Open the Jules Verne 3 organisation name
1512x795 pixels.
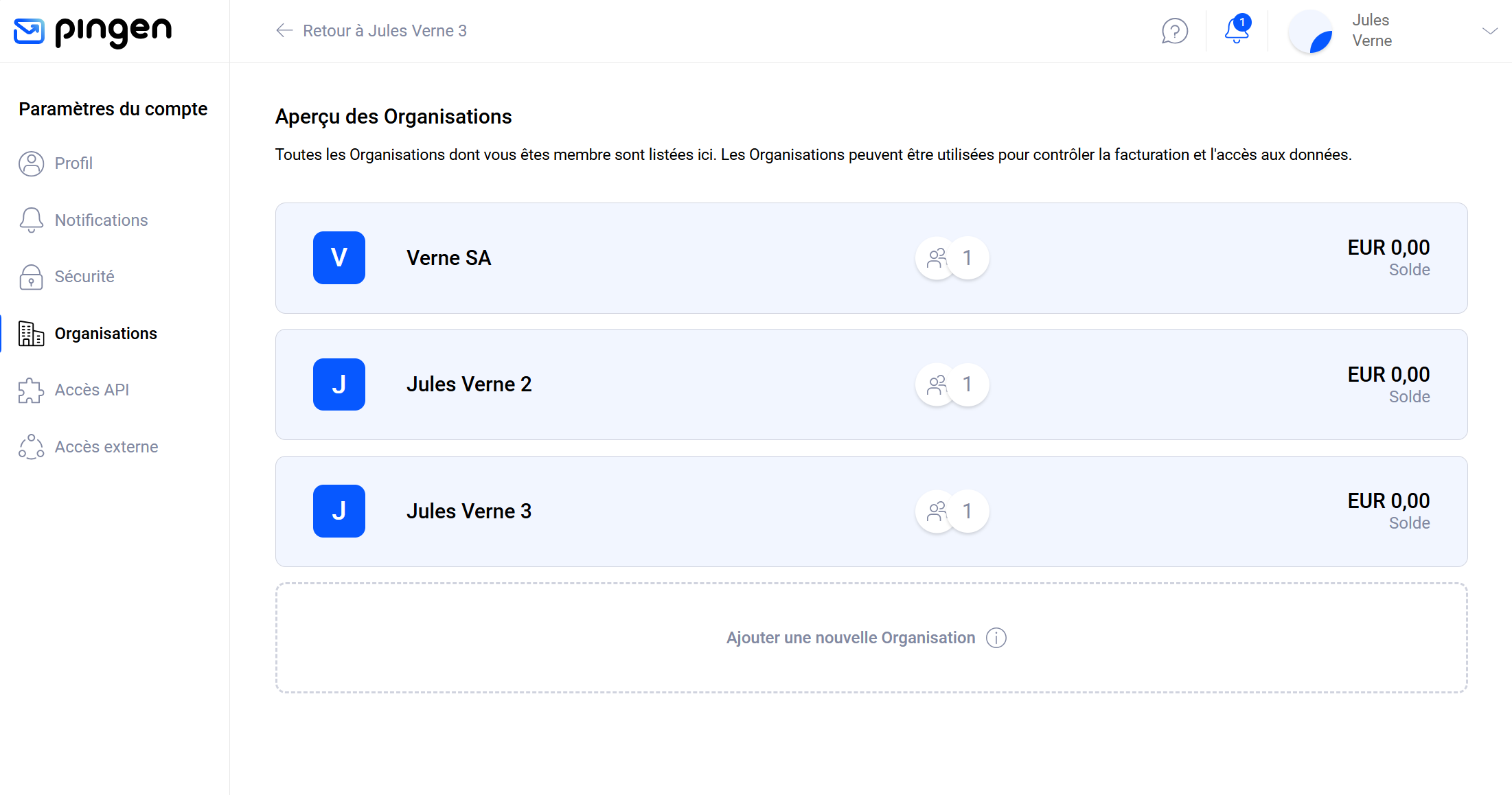tap(468, 511)
